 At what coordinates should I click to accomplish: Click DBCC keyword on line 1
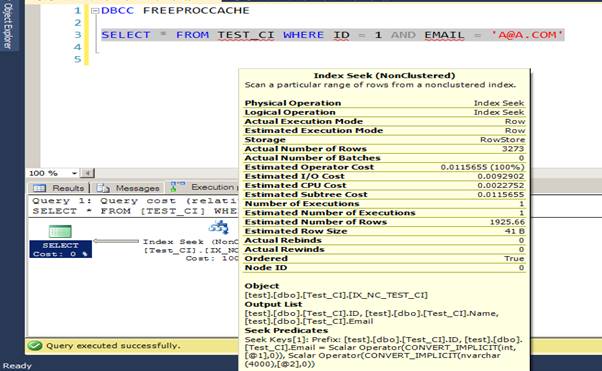point(117,11)
